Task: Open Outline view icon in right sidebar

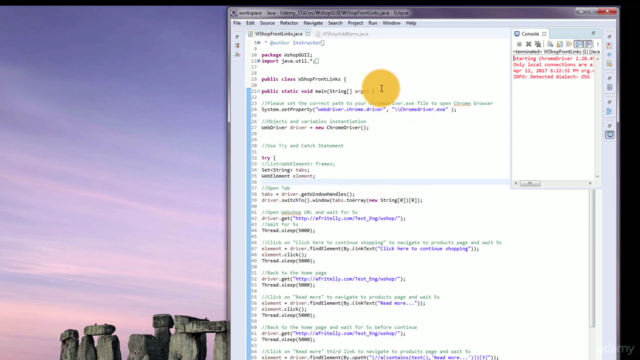Action: point(609,111)
